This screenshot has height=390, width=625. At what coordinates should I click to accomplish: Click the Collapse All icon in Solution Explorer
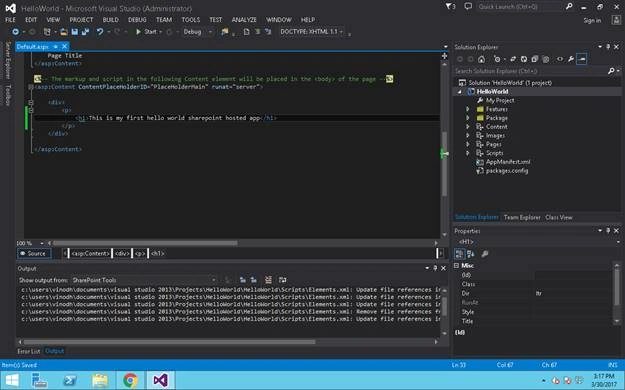(535, 59)
